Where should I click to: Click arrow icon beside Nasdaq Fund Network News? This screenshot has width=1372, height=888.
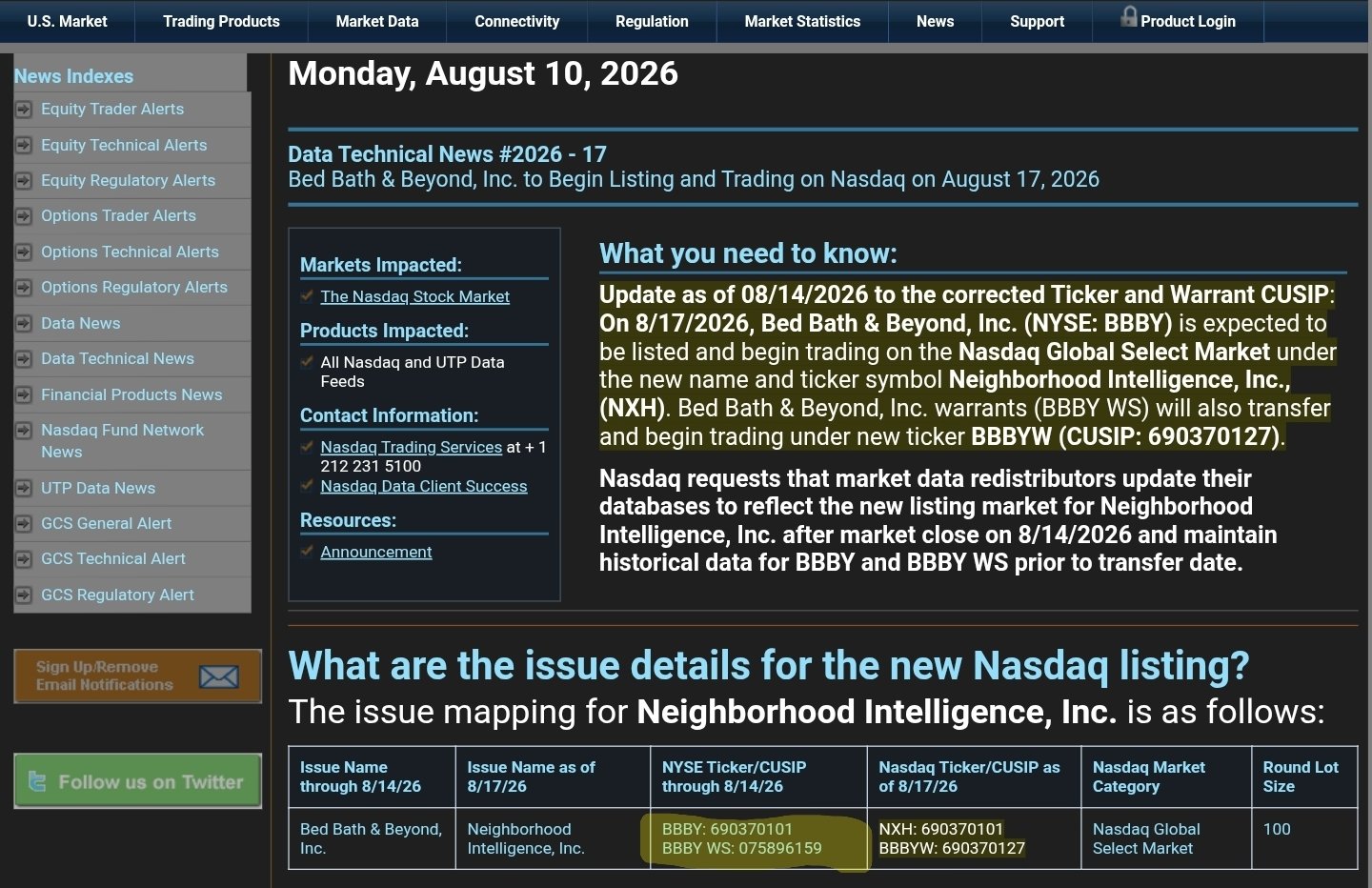tap(23, 431)
